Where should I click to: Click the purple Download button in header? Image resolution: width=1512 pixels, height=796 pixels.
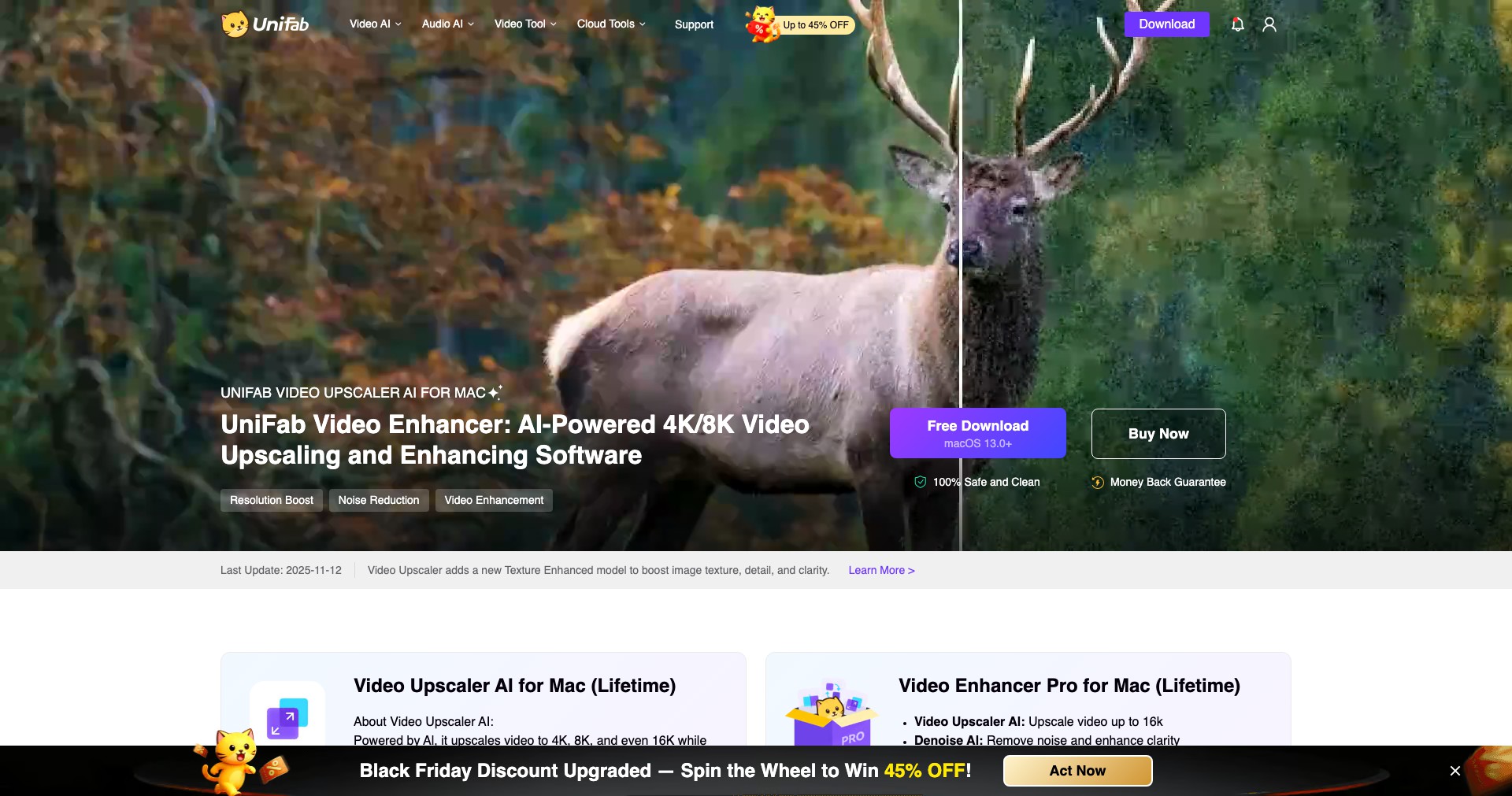[x=1167, y=24]
